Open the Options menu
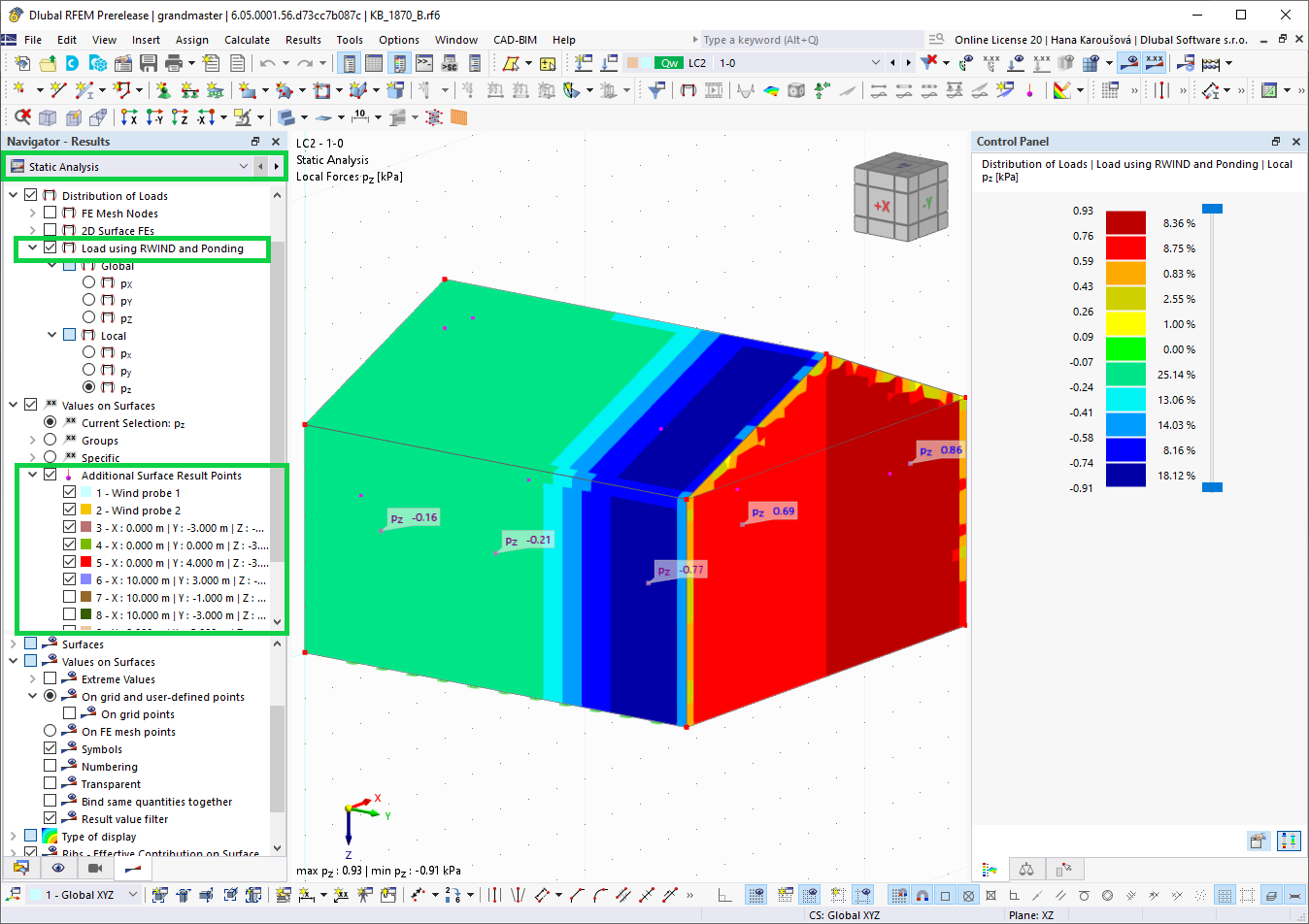Image resolution: width=1309 pixels, height=924 pixels. coord(398,40)
